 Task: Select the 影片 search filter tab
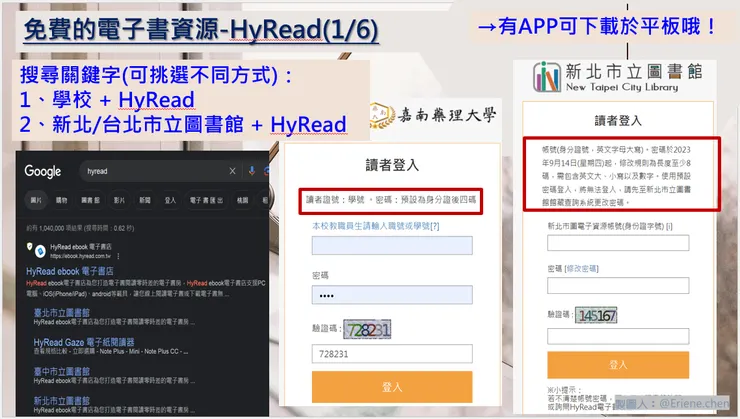119,200
